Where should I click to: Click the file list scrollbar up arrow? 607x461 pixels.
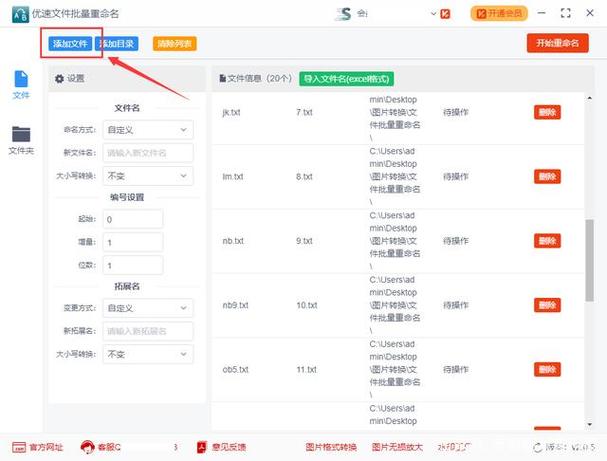(x=589, y=98)
